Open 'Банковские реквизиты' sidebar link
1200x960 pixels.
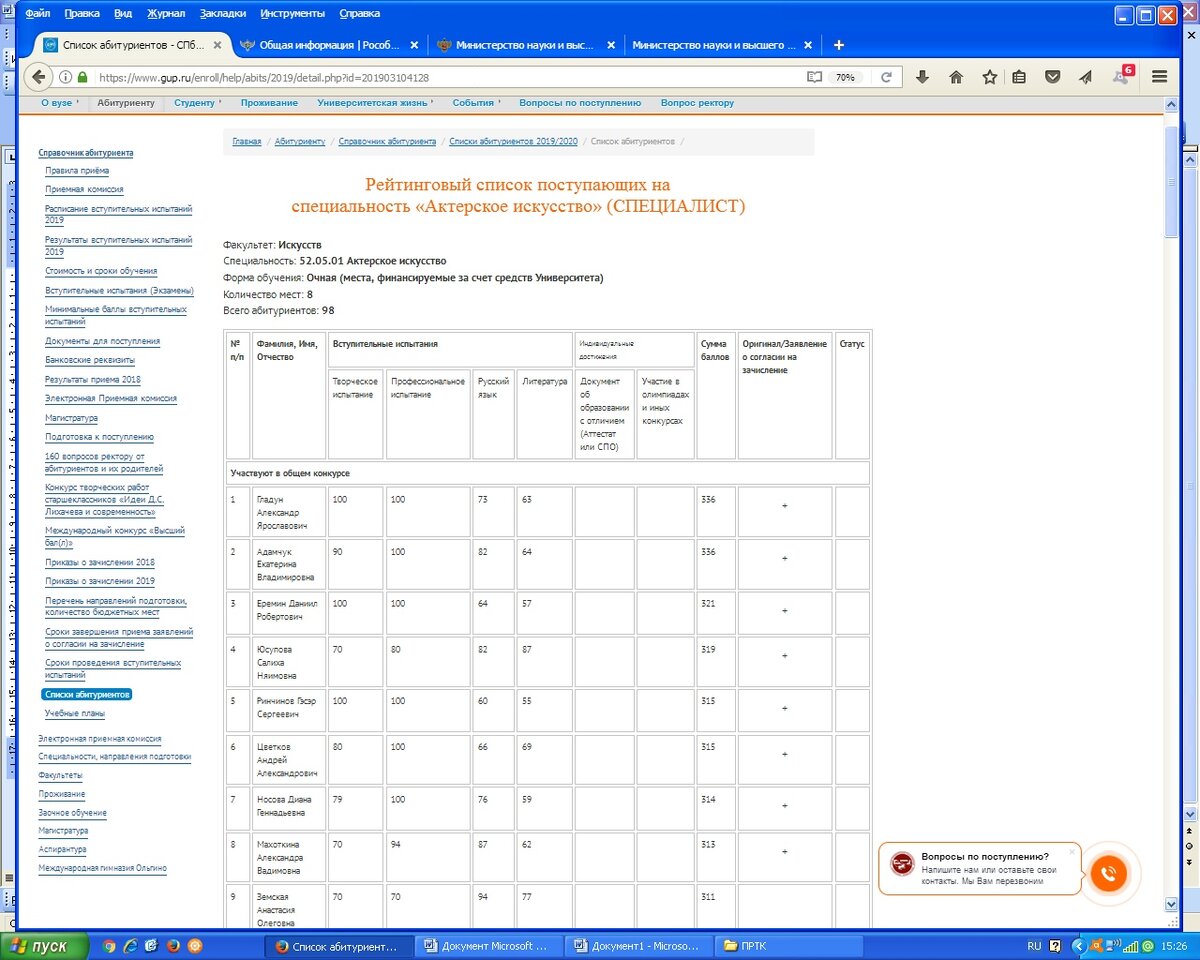[90, 360]
